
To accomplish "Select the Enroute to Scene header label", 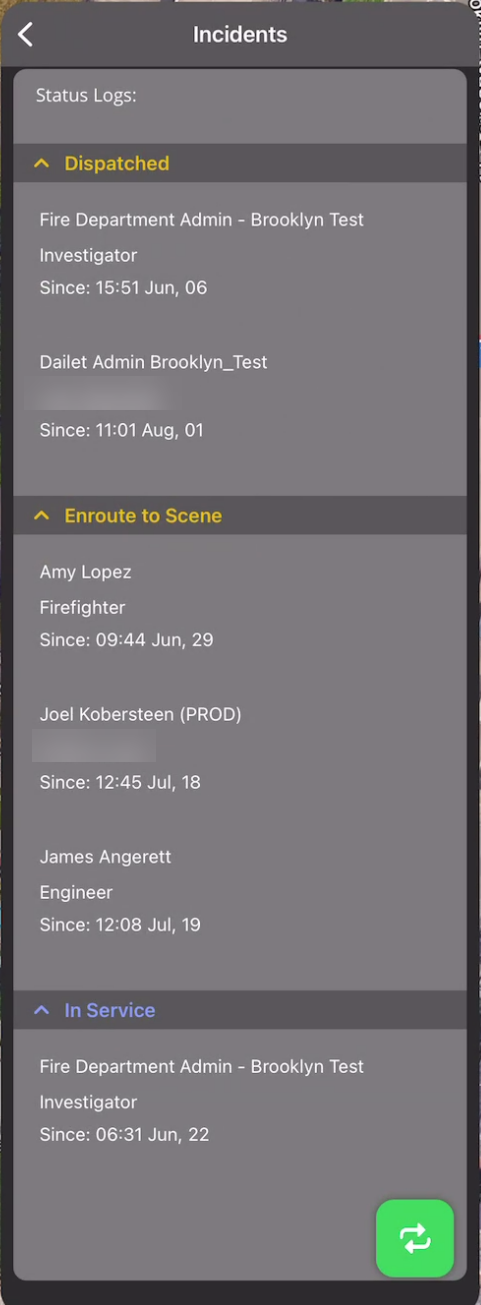I will click(x=143, y=516).
